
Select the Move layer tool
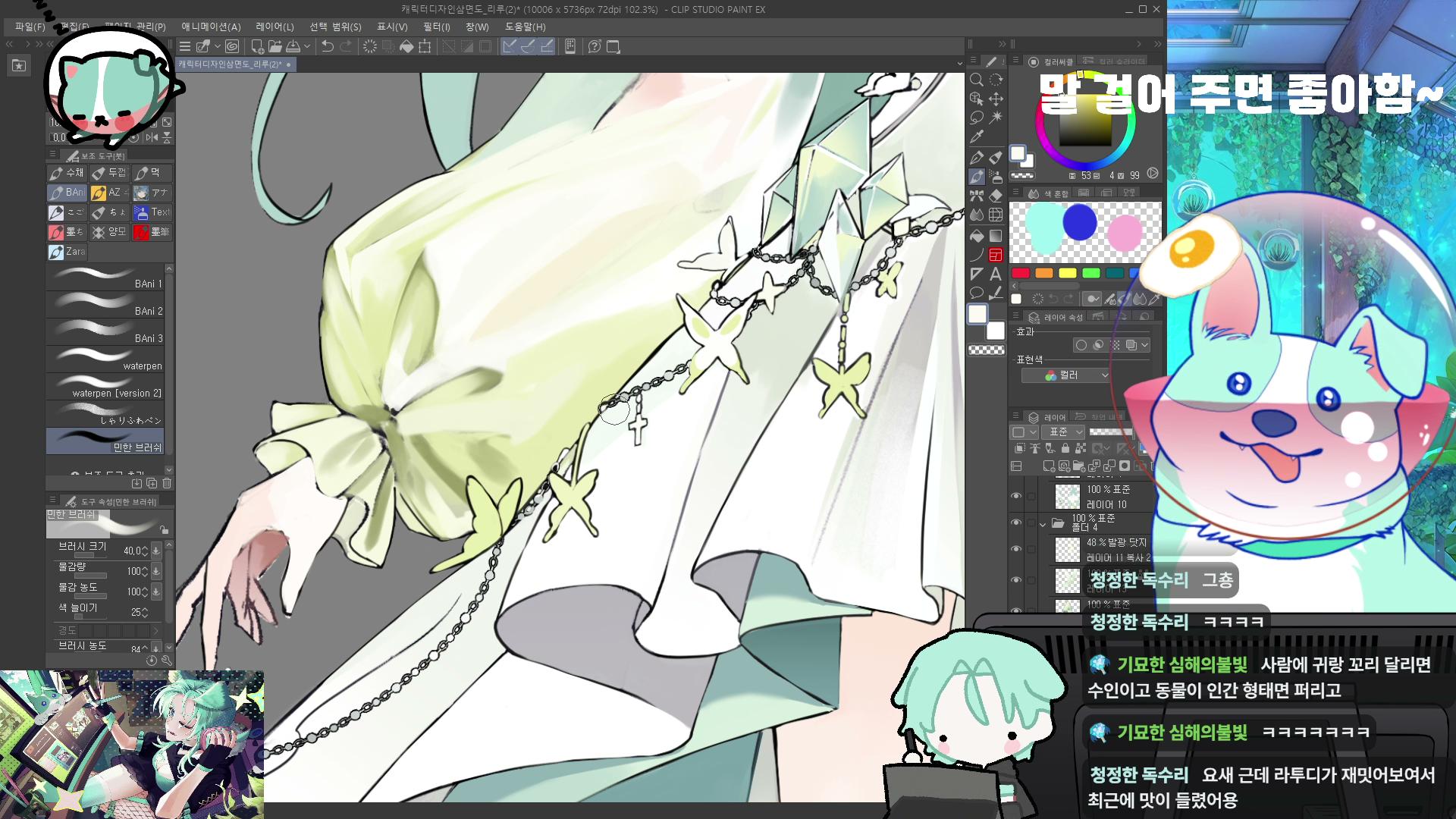(x=996, y=99)
